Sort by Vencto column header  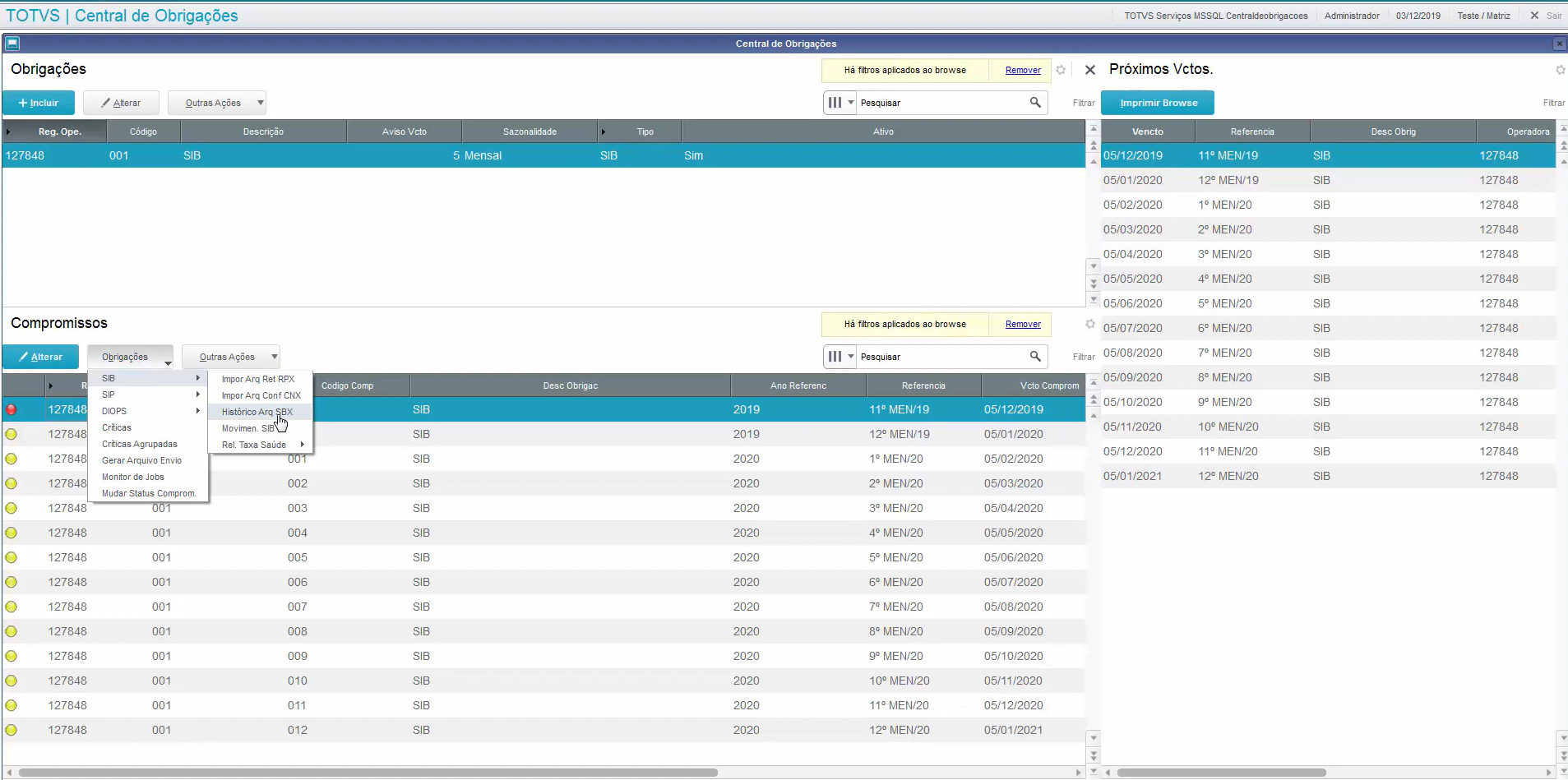point(1148,132)
